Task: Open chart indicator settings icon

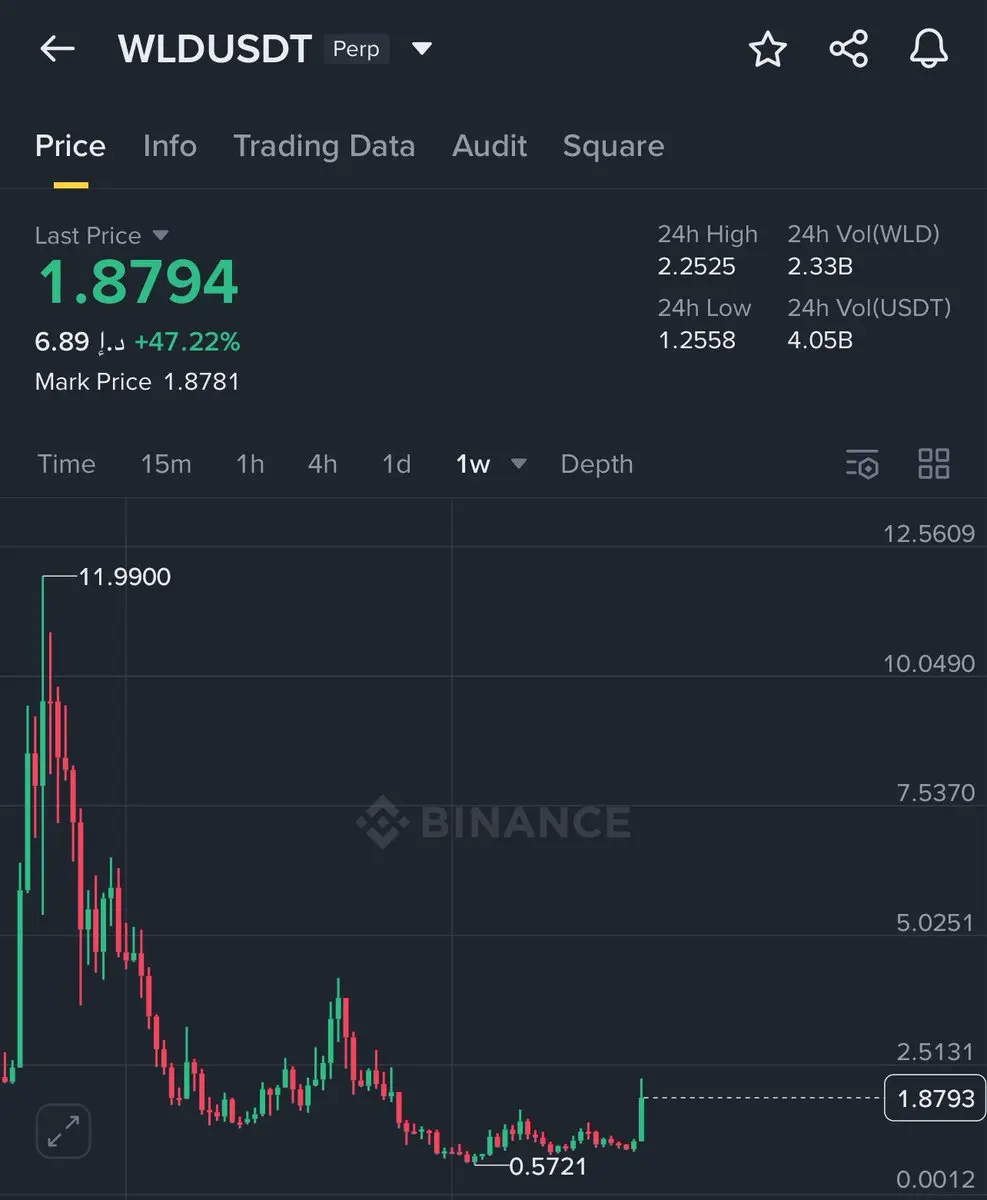Action: 862,464
